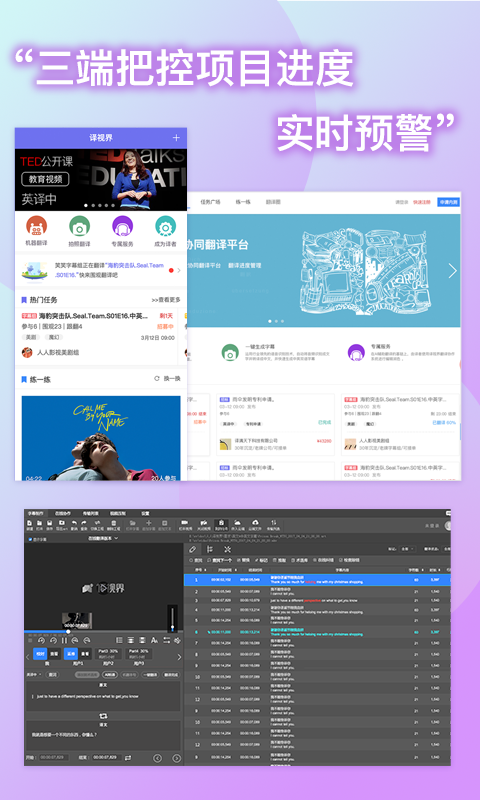Click the video progress bar in editor
Viewport: 480px width, 800px height.
[104, 632]
